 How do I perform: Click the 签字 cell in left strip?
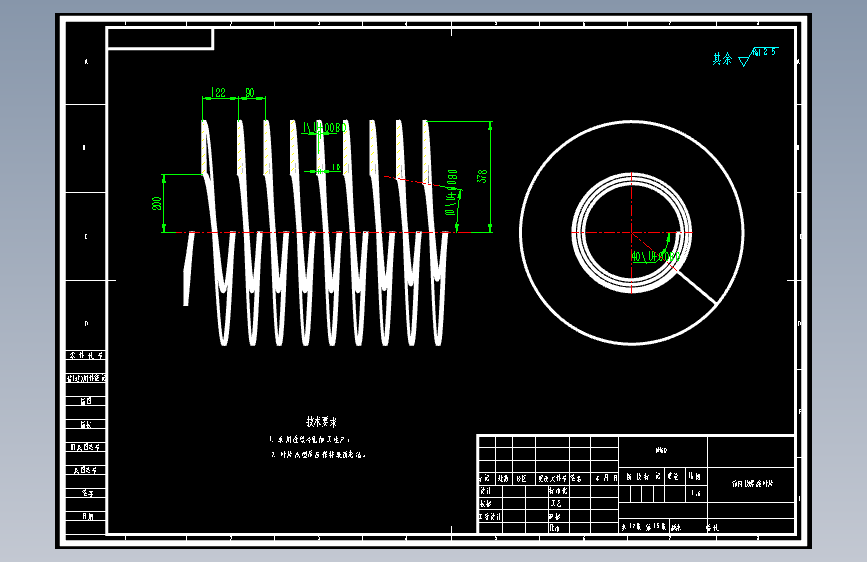pyautogui.click(x=87, y=493)
